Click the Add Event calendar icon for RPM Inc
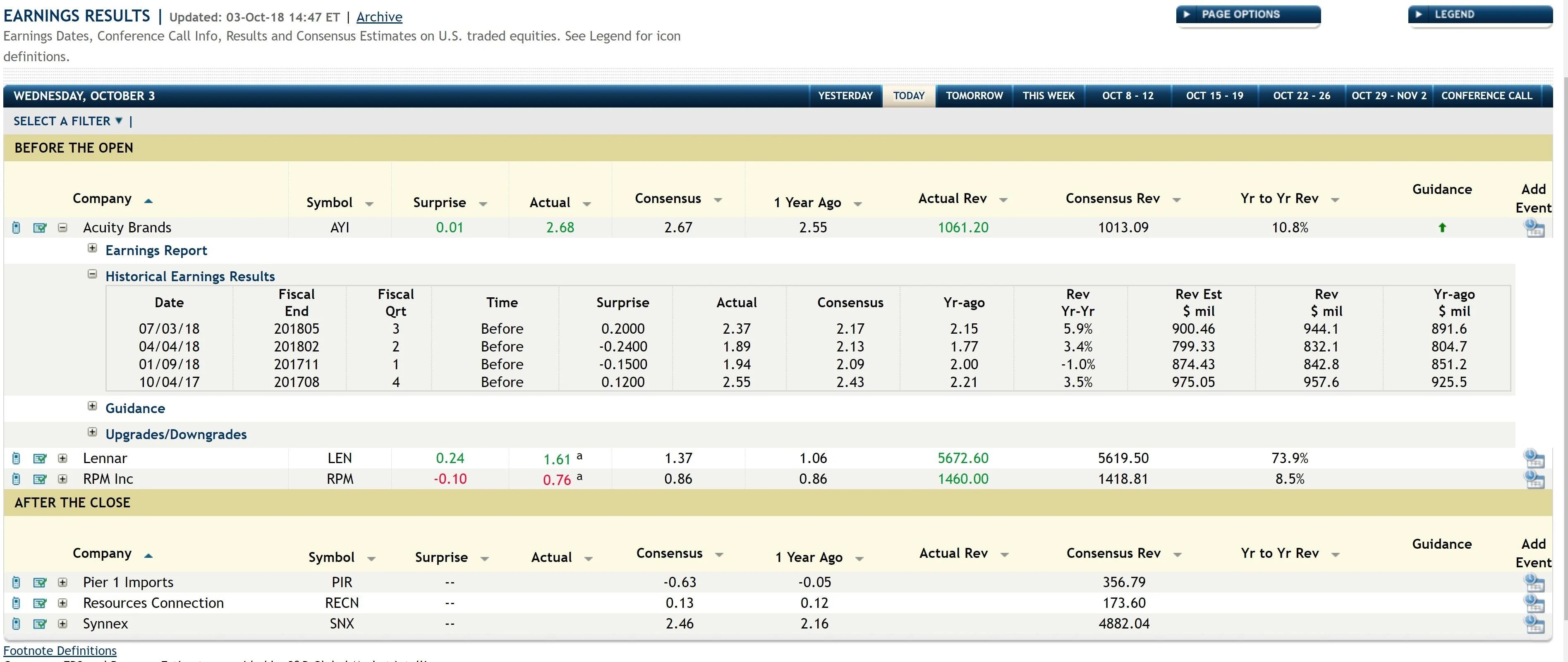The height and width of the screenshot is (662, 1568). (x=1533, y=480)
